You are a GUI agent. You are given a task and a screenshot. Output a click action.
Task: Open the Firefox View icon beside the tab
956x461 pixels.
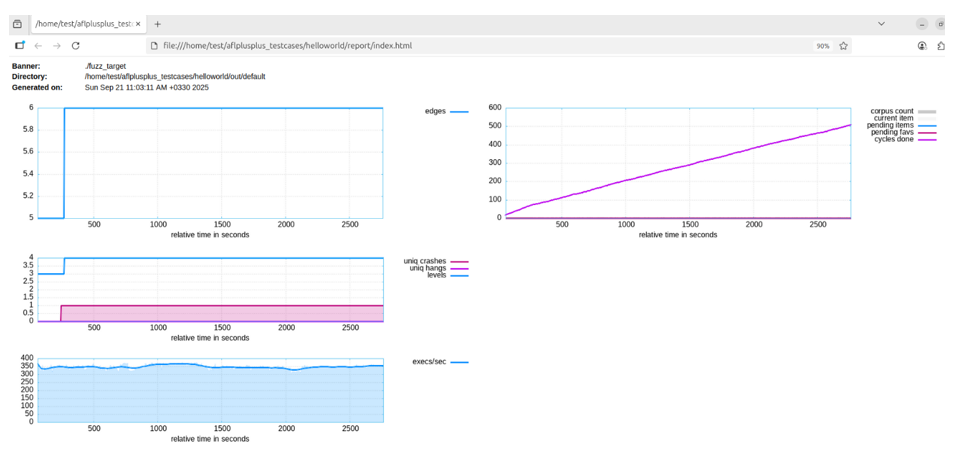click(x=17, y=24)
